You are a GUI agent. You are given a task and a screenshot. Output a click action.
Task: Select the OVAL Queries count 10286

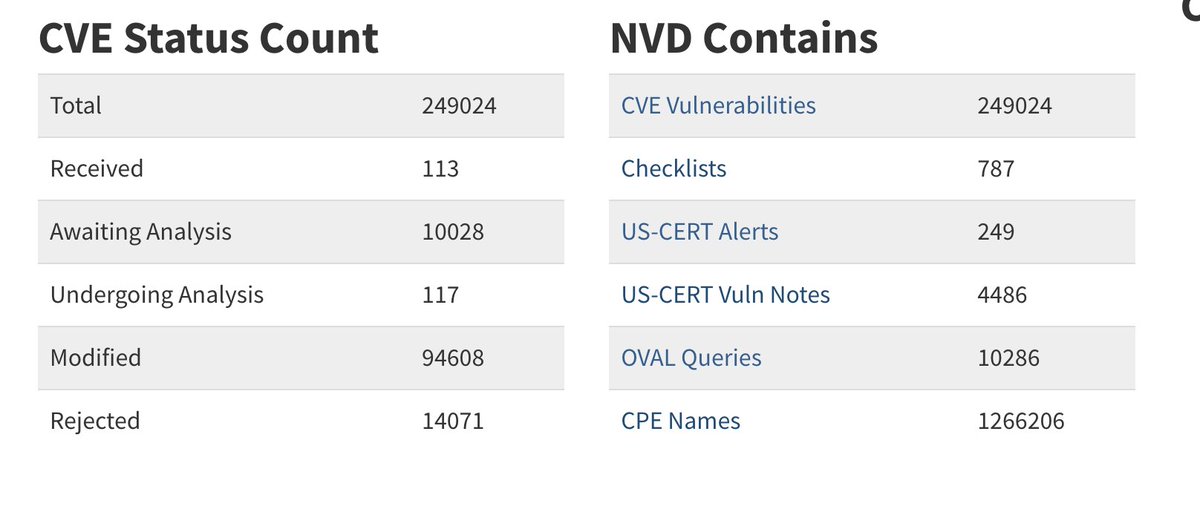point(1008,357)
